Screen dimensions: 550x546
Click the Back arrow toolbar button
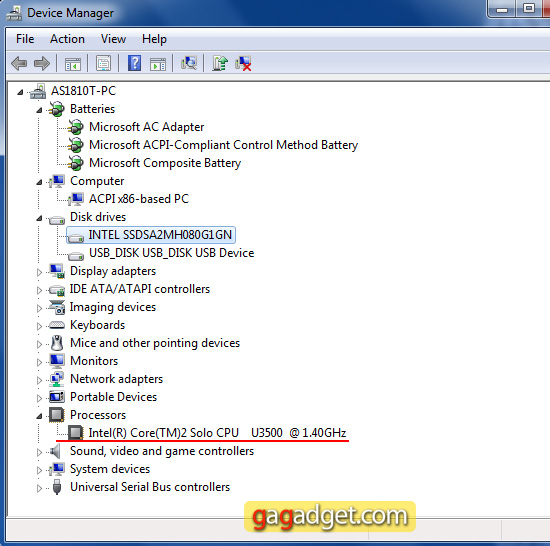[19, 63]
